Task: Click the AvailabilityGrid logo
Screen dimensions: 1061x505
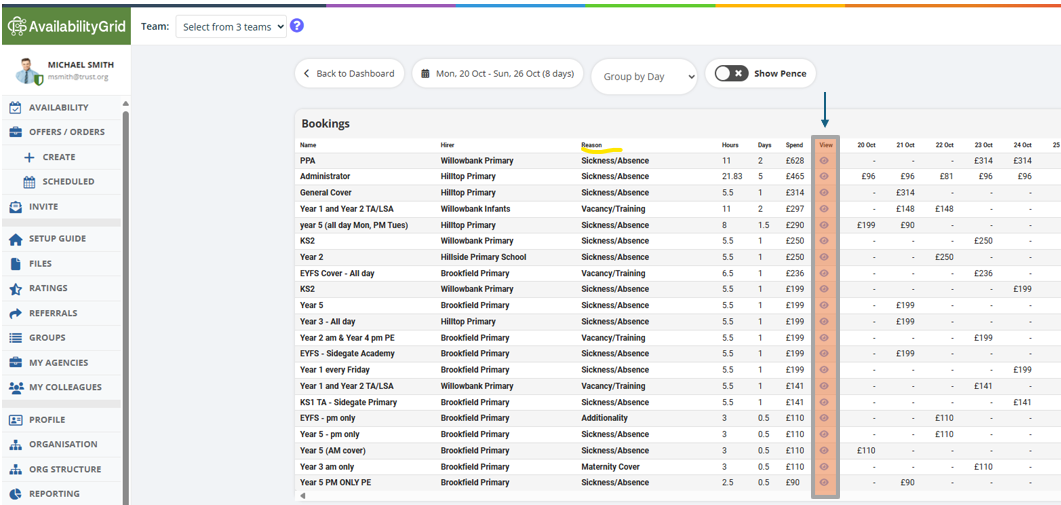Action: coord(66,26)
